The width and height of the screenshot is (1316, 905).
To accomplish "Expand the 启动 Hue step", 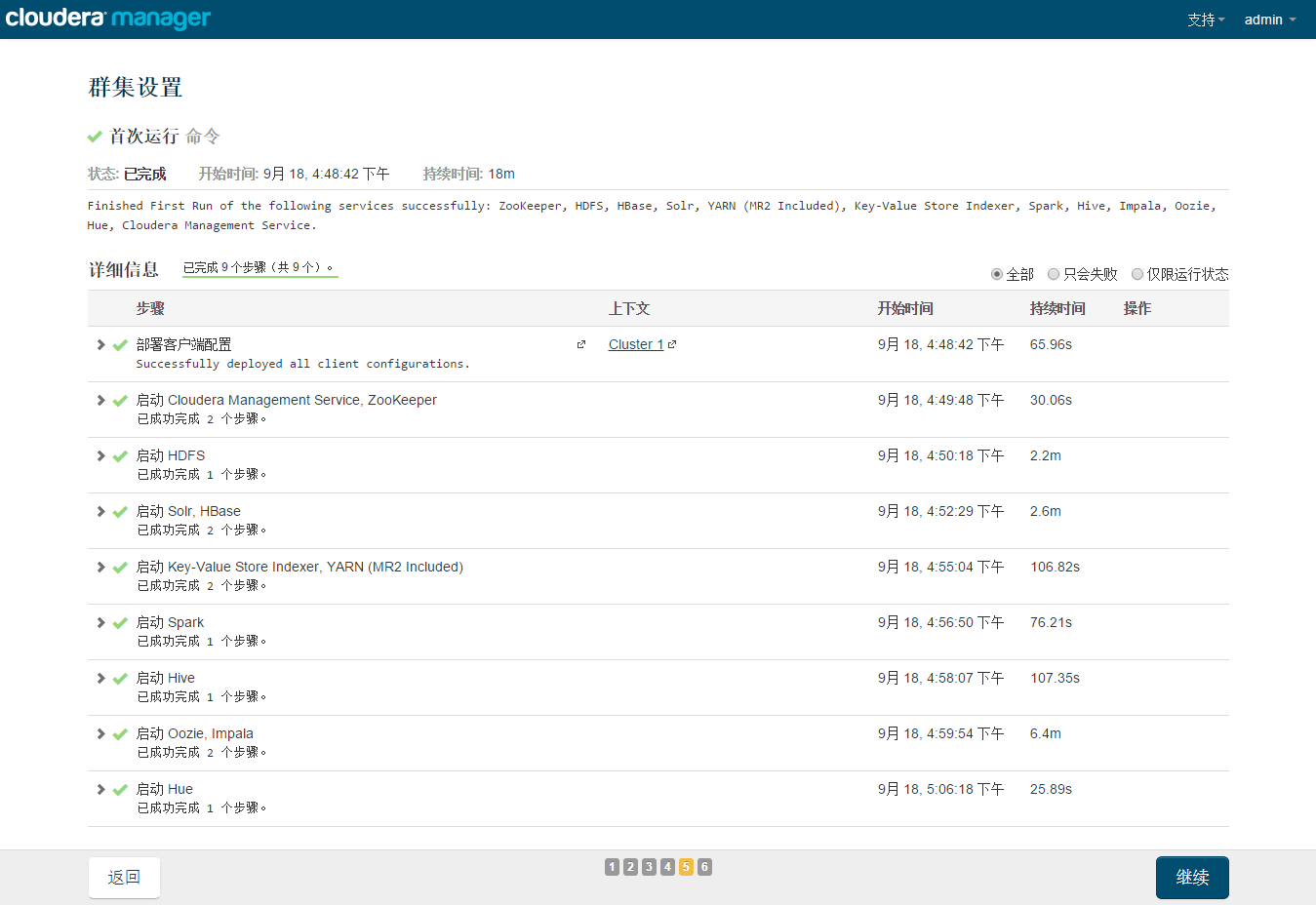I will click(100, 789).
